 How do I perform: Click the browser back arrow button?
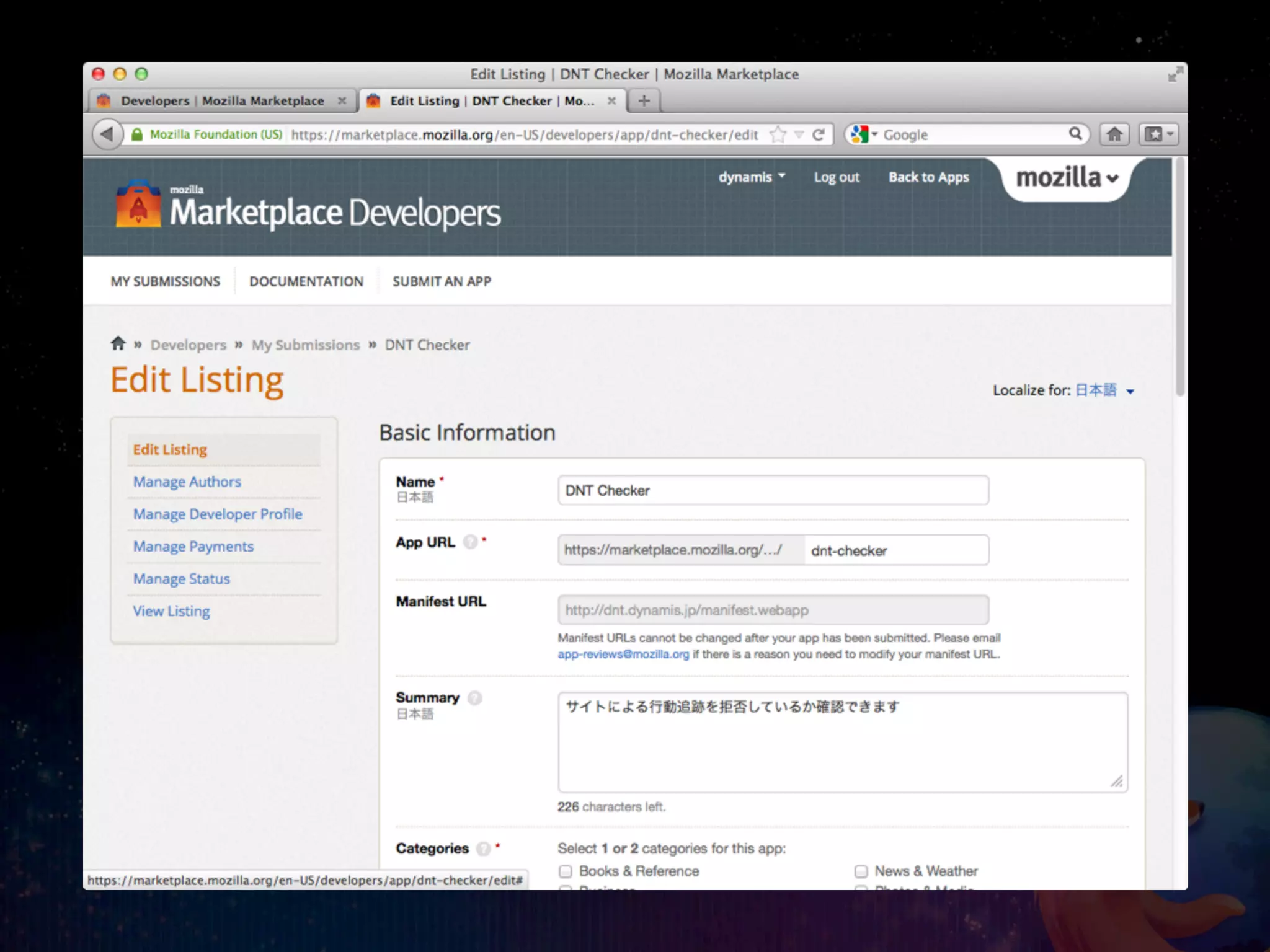click(x=107, y=134)
